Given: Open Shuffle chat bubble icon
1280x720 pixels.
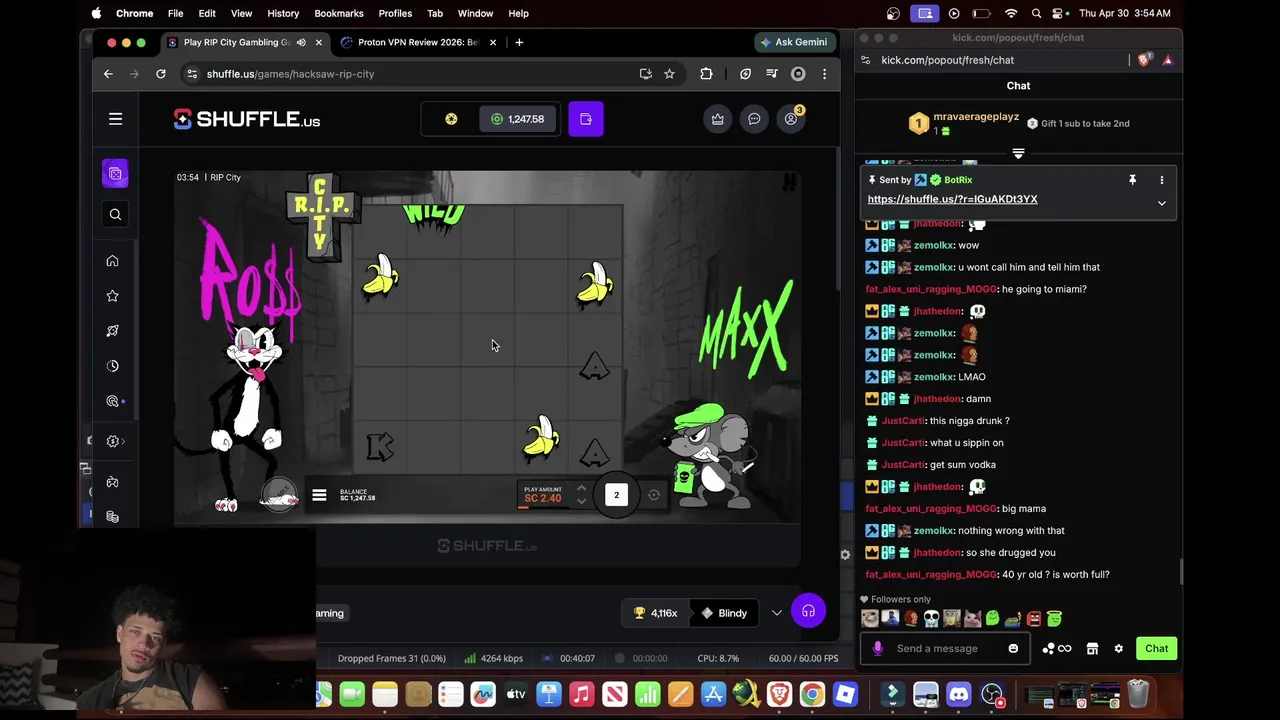Looking at the screenshot, I should click(754, 119).
